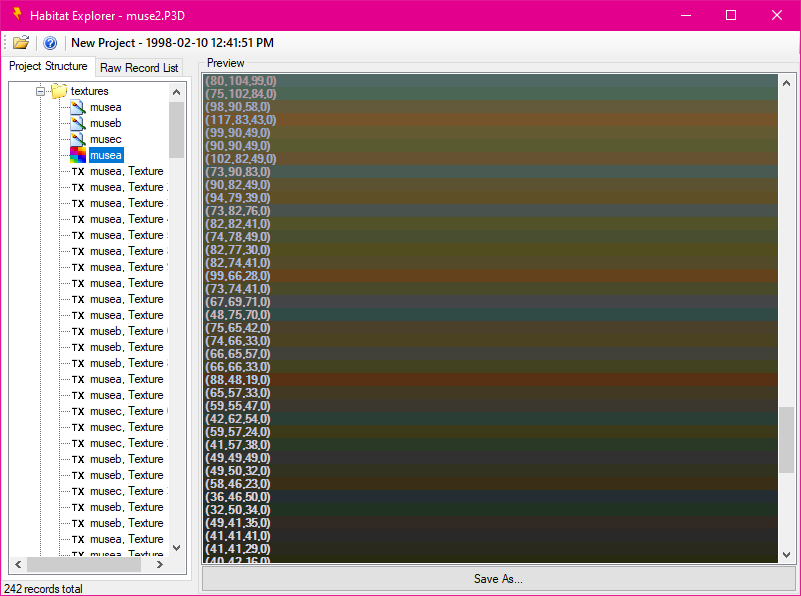Click palette entry (42,62,54,0)
Screen dimensions: 801x596
click(x=490, y=419)
